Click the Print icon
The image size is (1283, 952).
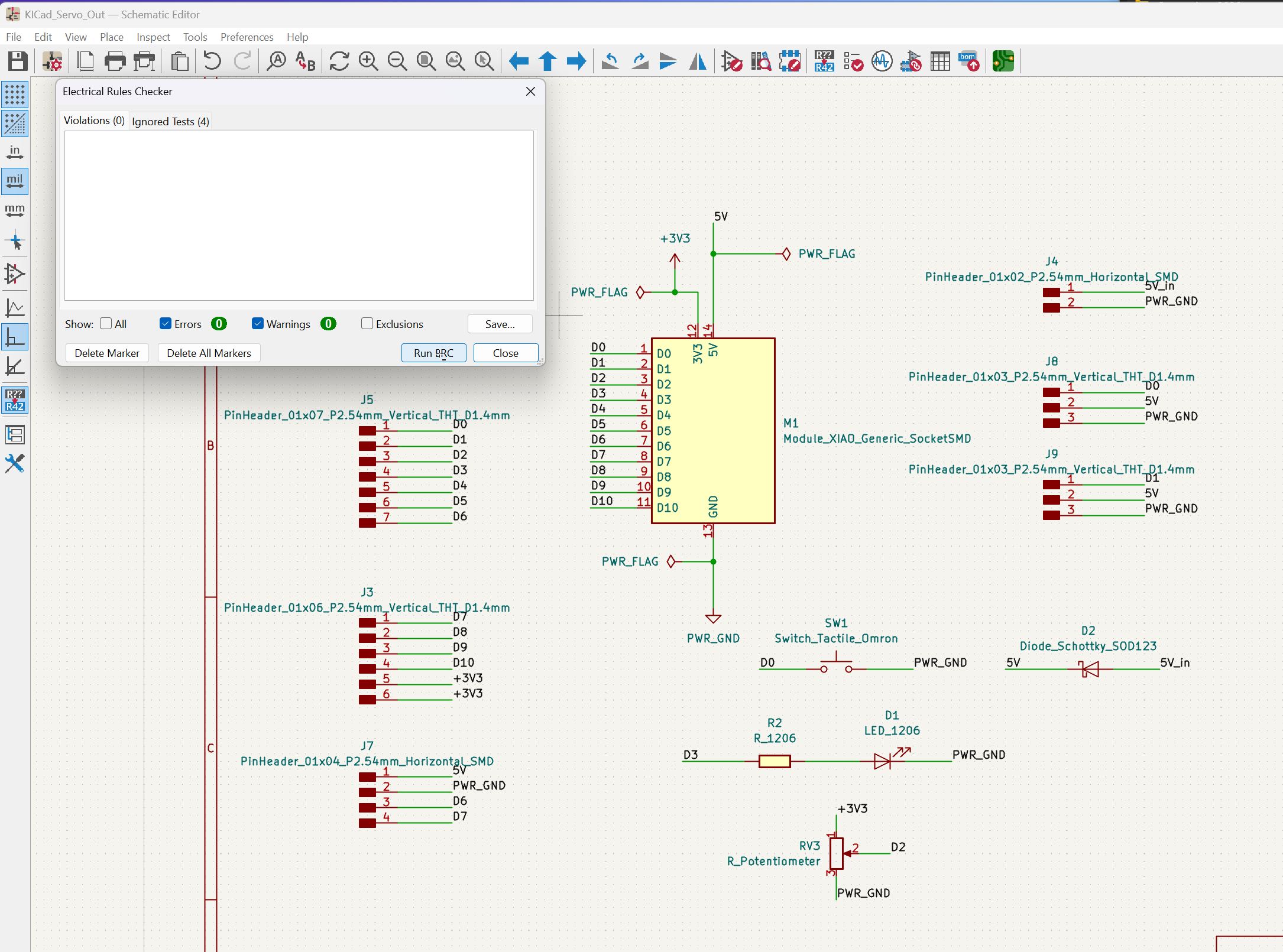pos(115,61)
